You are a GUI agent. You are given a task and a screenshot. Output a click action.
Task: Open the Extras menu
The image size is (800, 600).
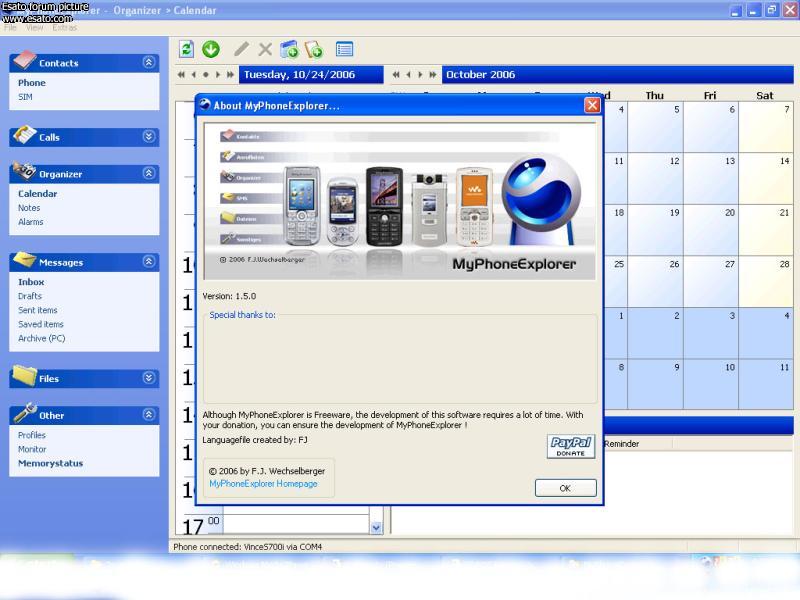[64, 28]
